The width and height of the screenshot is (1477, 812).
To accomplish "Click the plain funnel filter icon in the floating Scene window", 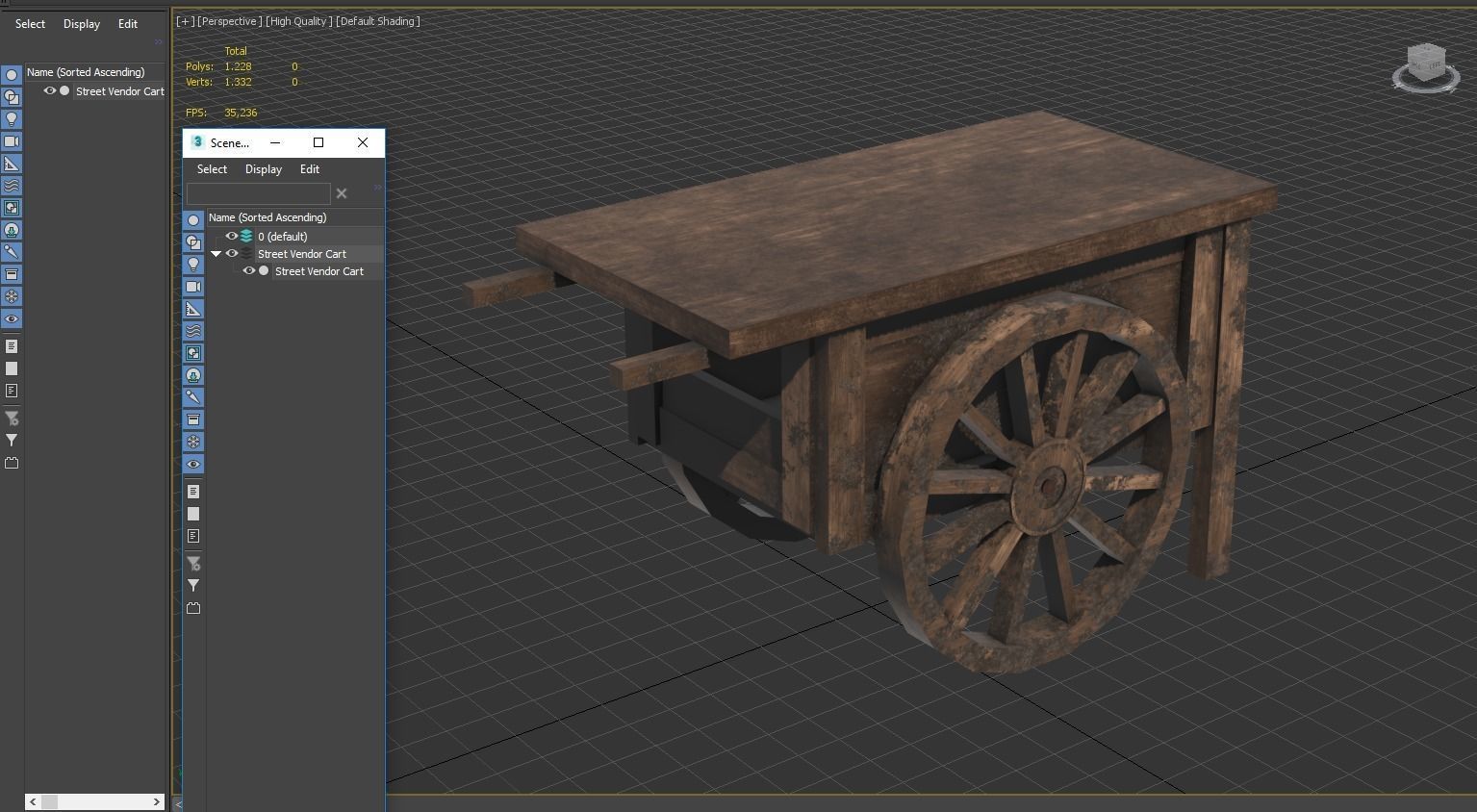I will pyautogui.click(x=193, y=586).
